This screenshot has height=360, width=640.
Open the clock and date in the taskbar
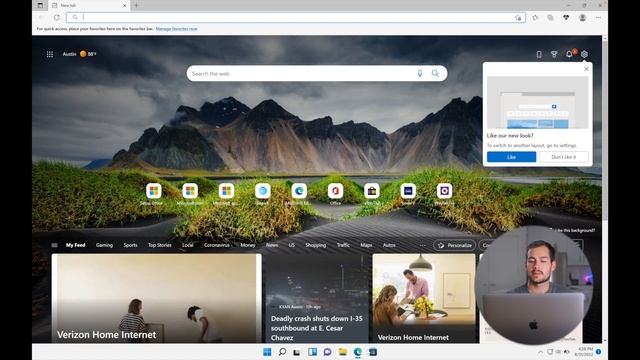tap(584, 352)
